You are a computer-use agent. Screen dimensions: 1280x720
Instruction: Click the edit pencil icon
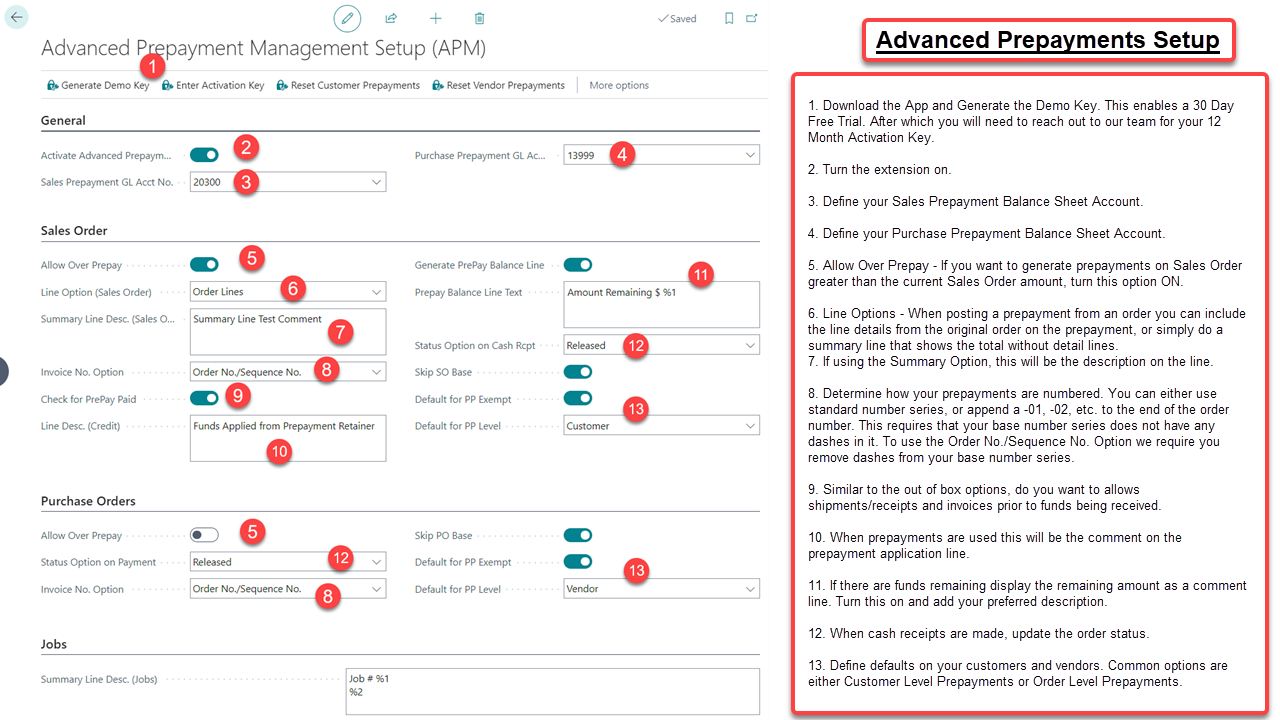pos(347,18)
